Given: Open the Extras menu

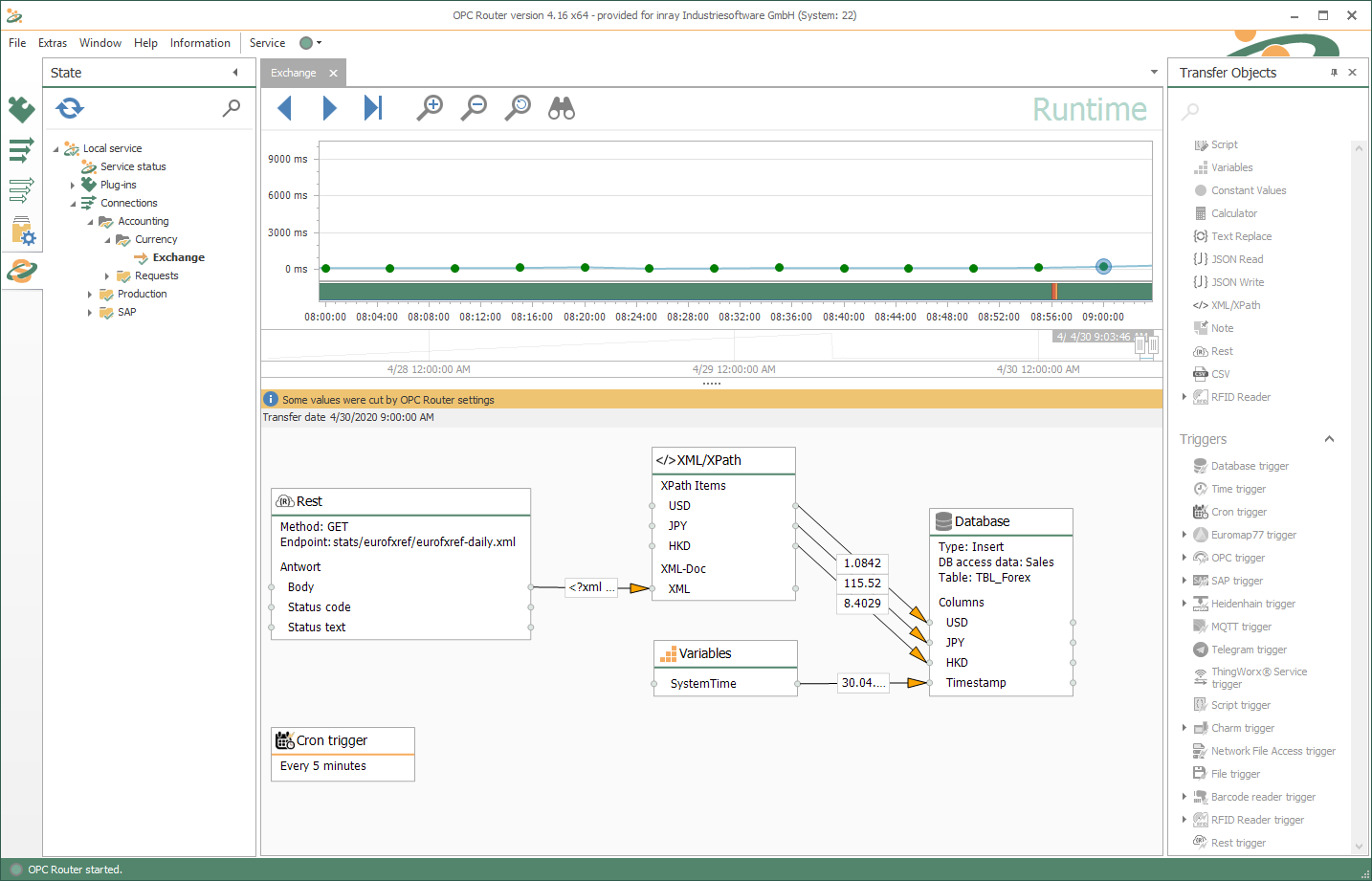Looking at the screenshot, I should click(53, 43).
